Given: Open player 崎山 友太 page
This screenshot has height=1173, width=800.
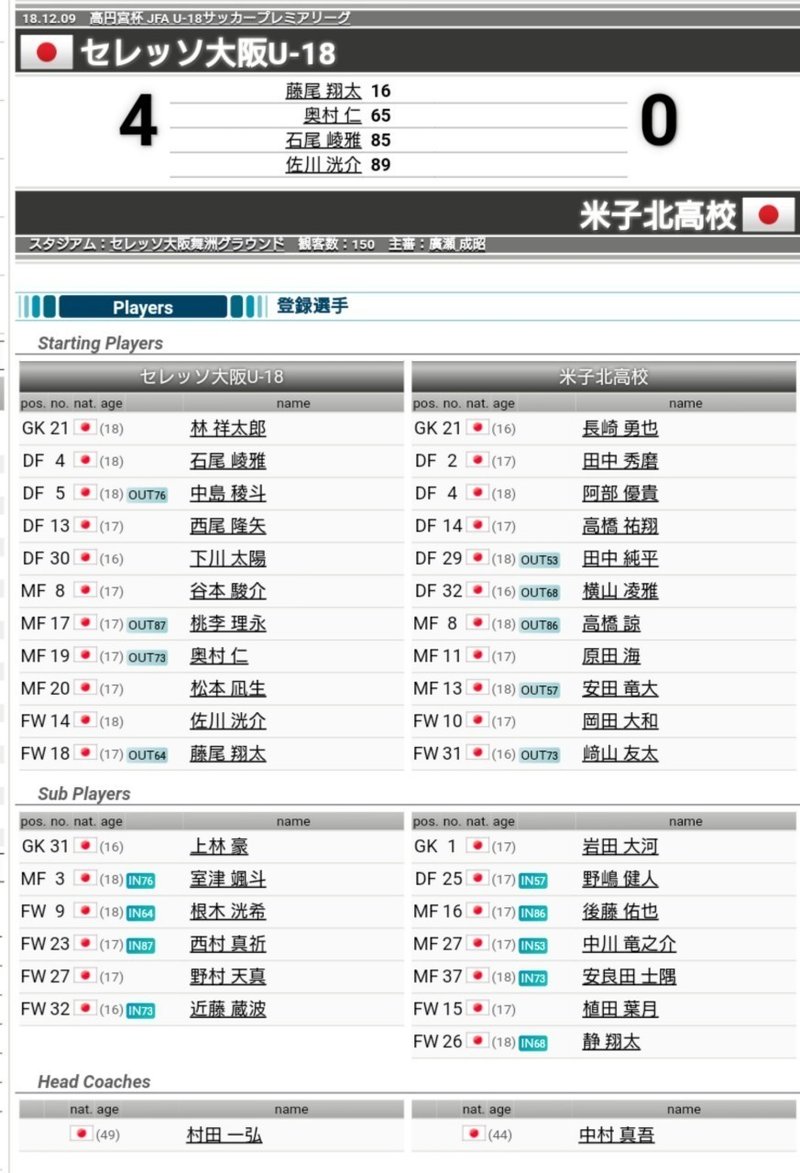Looking at the screenshot, I should (x=620, y=754).
